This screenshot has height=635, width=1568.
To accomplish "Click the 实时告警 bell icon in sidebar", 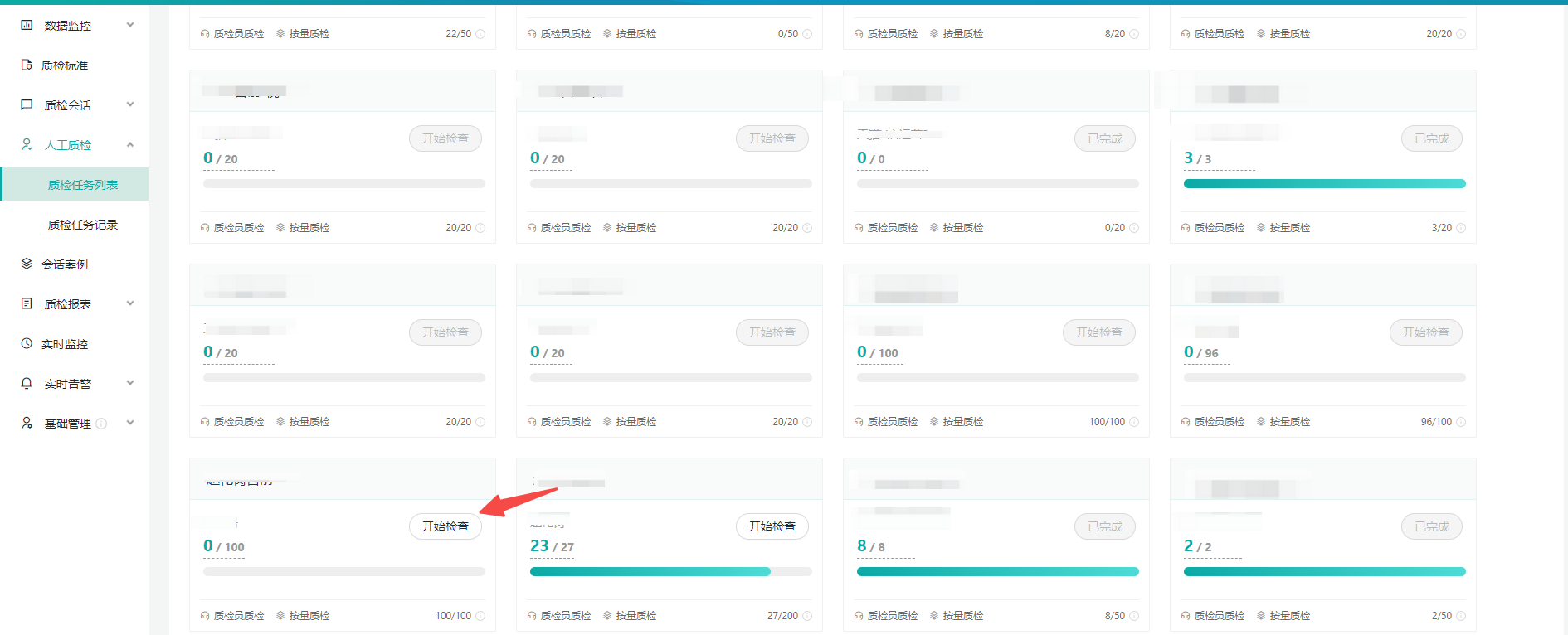I will click(27, 383).
